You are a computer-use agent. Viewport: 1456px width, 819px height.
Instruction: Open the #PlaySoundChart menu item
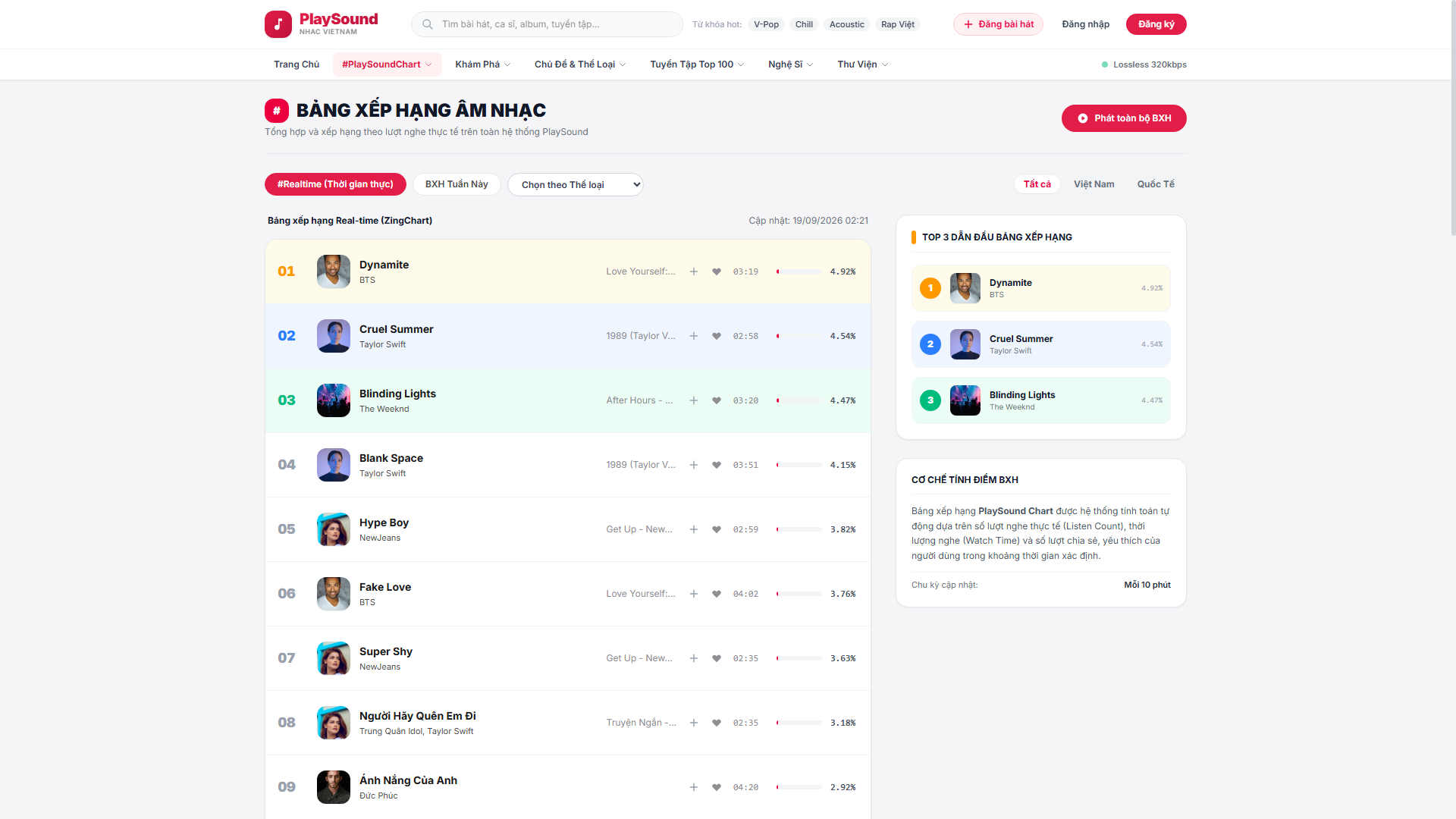pos(387,64)
